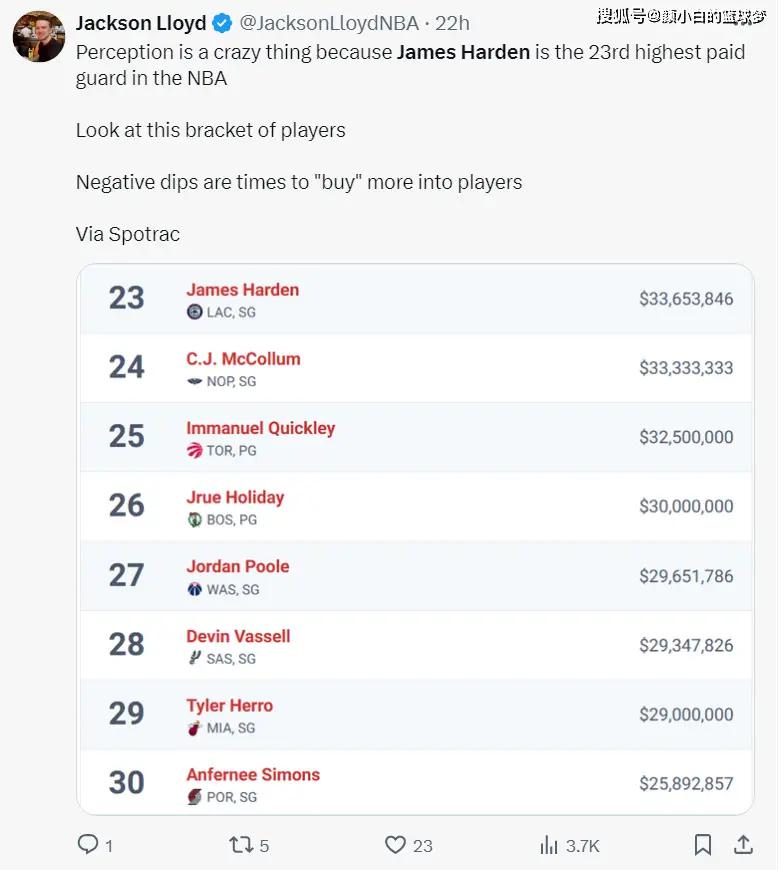
Task: Click the blue verified badge
Action: tap(222, 23)
